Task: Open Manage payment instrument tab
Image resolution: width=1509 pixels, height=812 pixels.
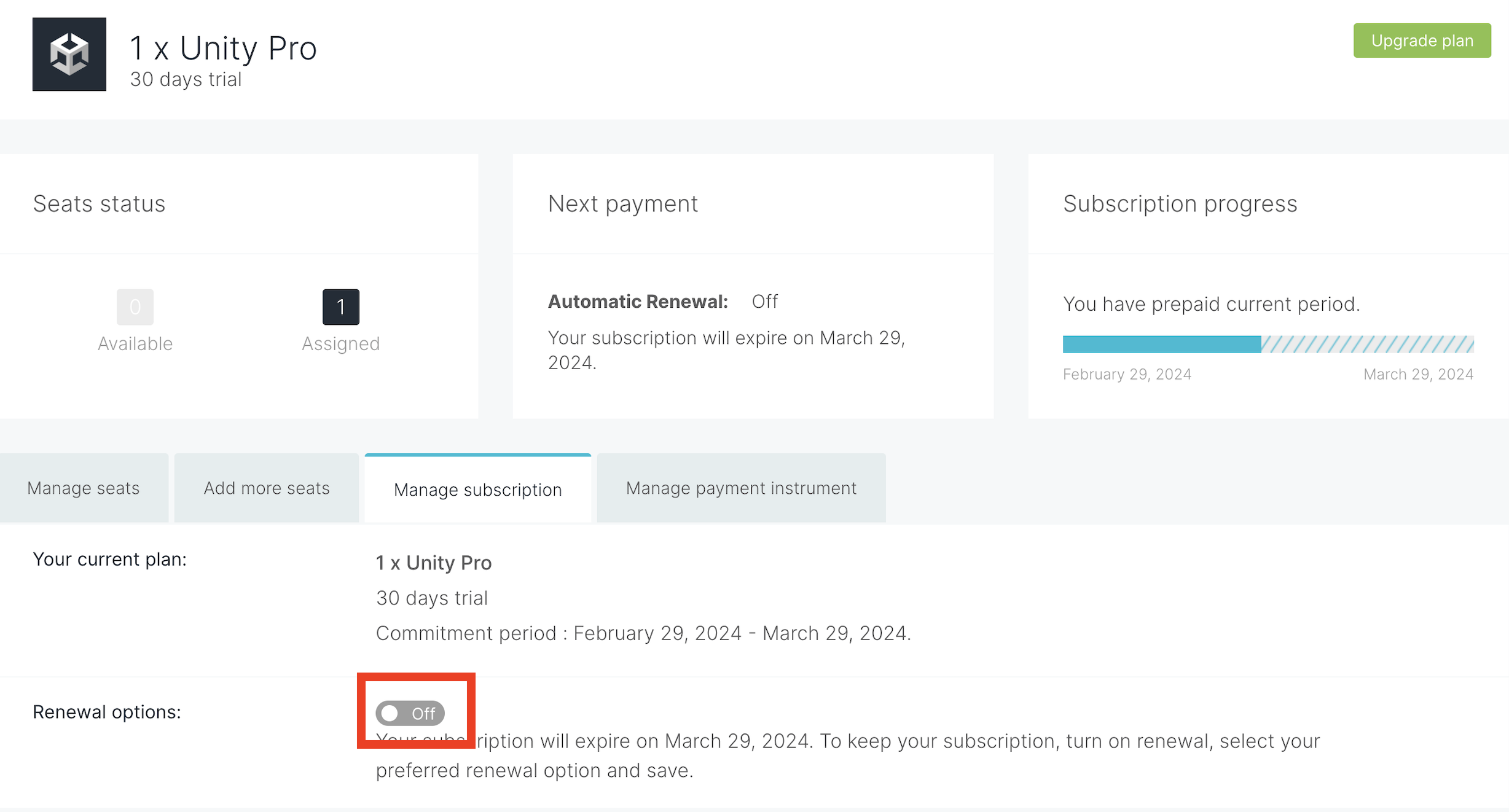Action: pyautogui.click(x=741, y=488)
